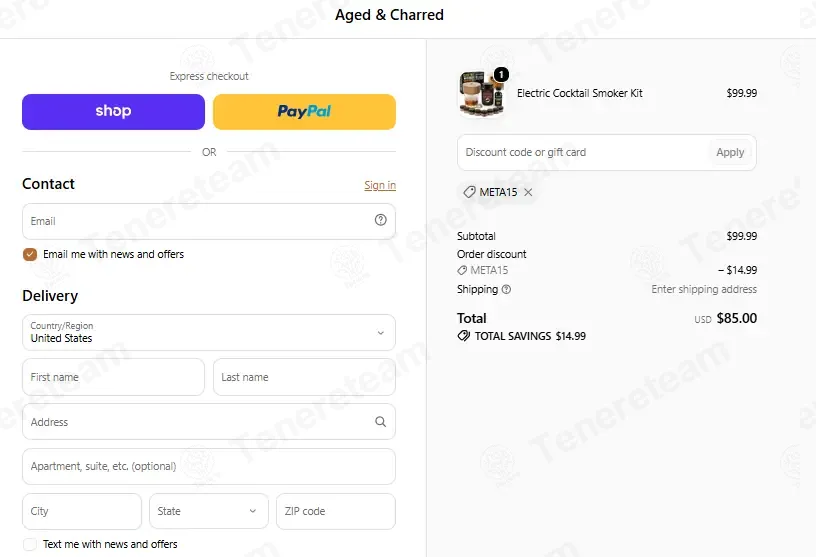Screen dimensions: 816x557
Task: Click the $85.00 total amount
Action: tap(736, 318)
